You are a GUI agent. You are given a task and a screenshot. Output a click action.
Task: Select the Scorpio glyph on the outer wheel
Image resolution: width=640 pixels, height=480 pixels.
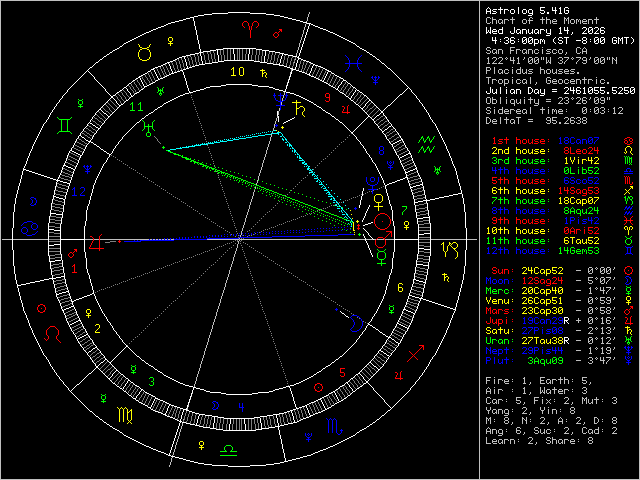(334, 427)
